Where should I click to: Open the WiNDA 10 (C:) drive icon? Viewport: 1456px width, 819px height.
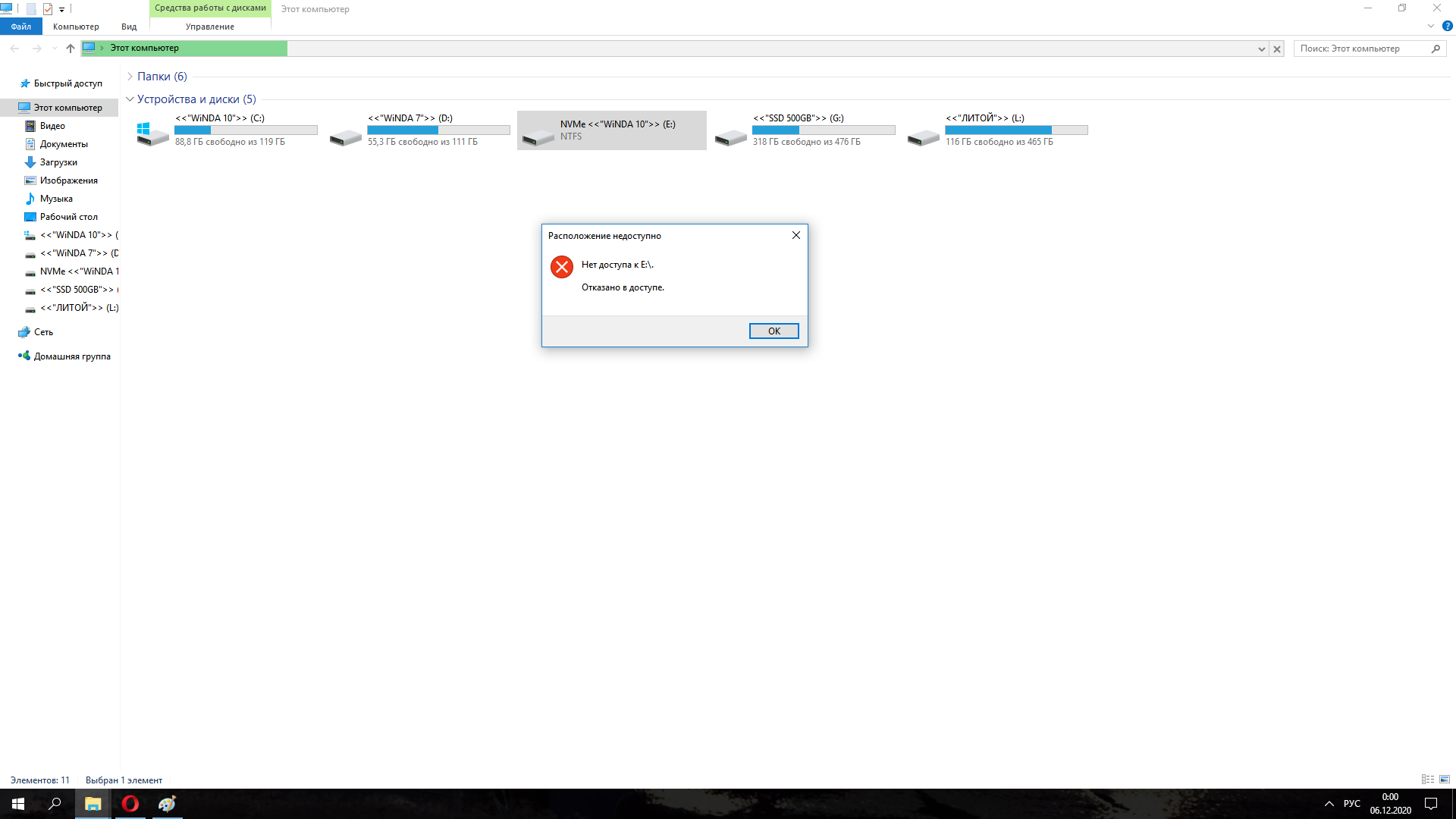coord(152,135)
